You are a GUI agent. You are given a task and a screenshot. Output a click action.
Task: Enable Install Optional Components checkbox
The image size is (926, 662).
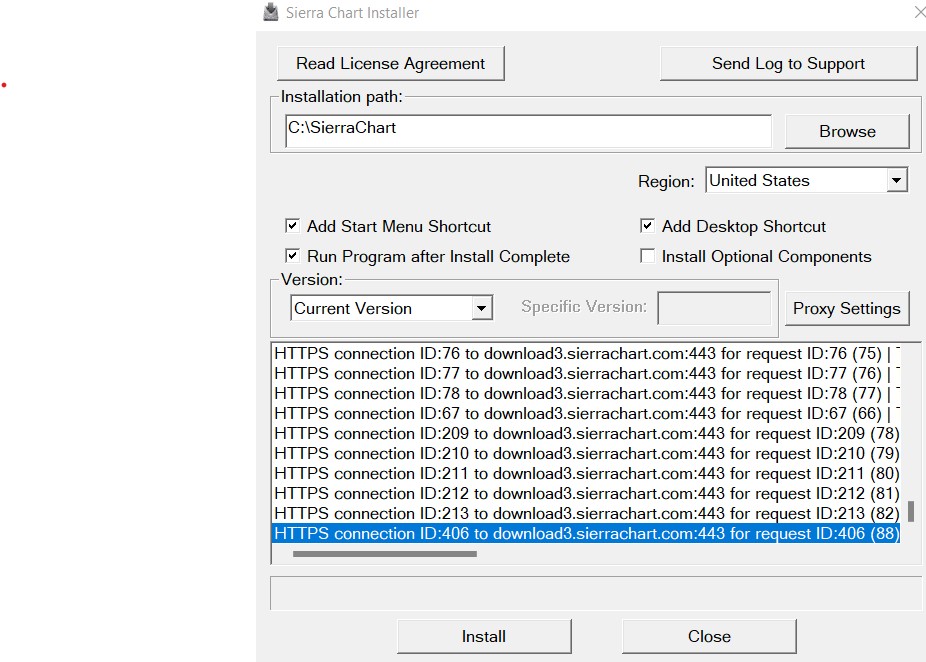pos(647,256)
